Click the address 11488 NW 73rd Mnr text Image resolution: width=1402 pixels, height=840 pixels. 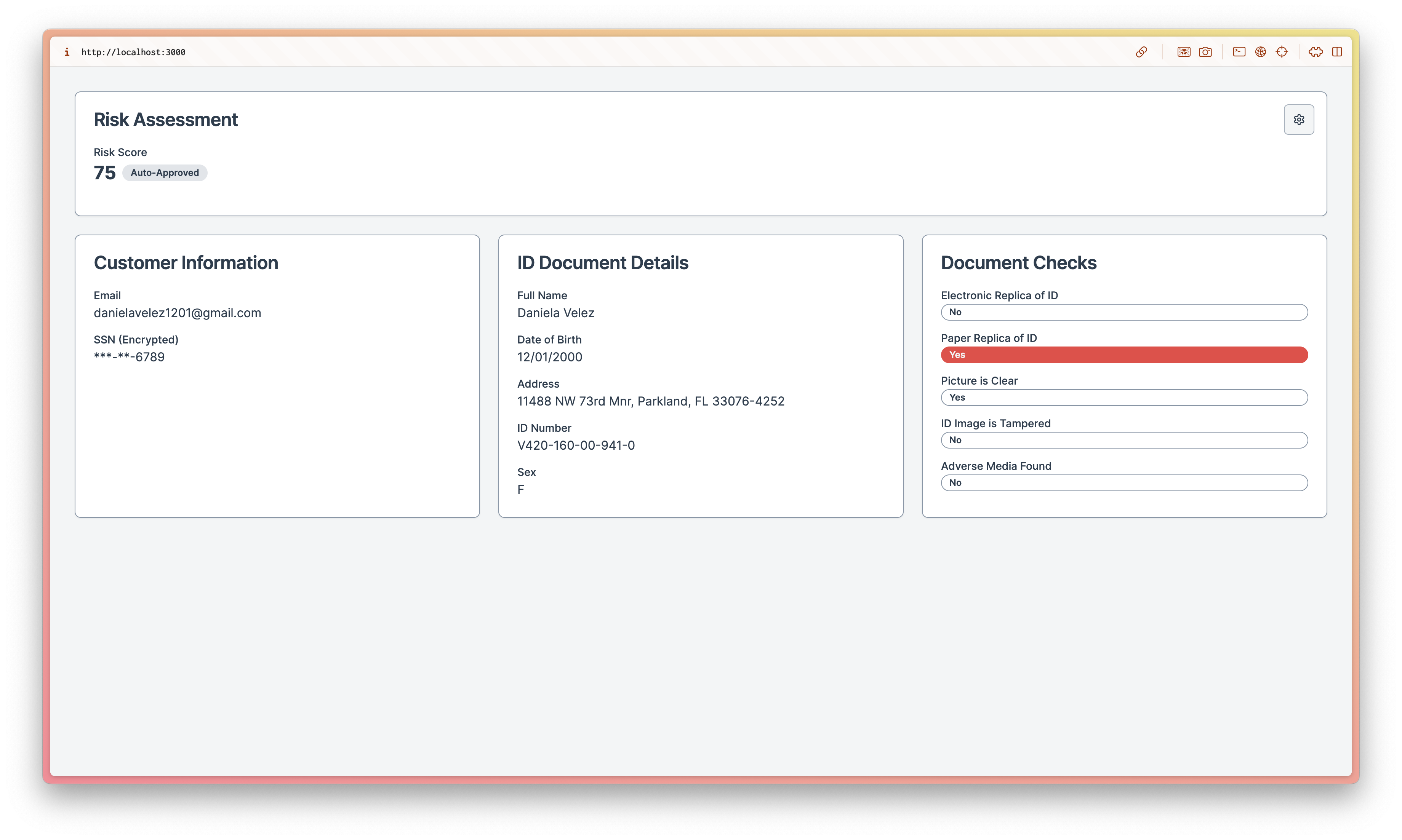click(x=651, y=401)
